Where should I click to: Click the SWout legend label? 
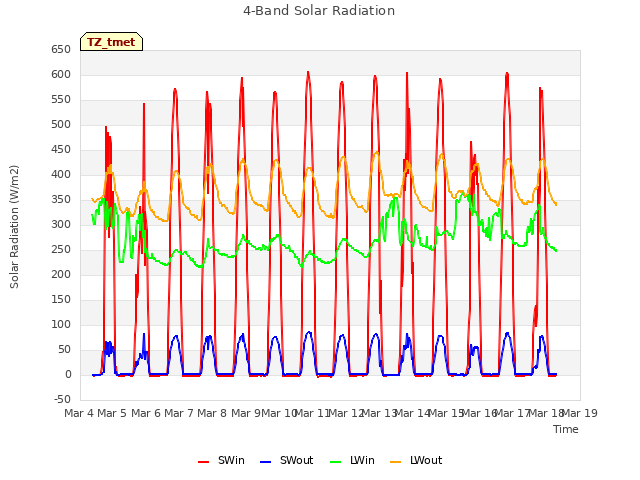[296, 460]
